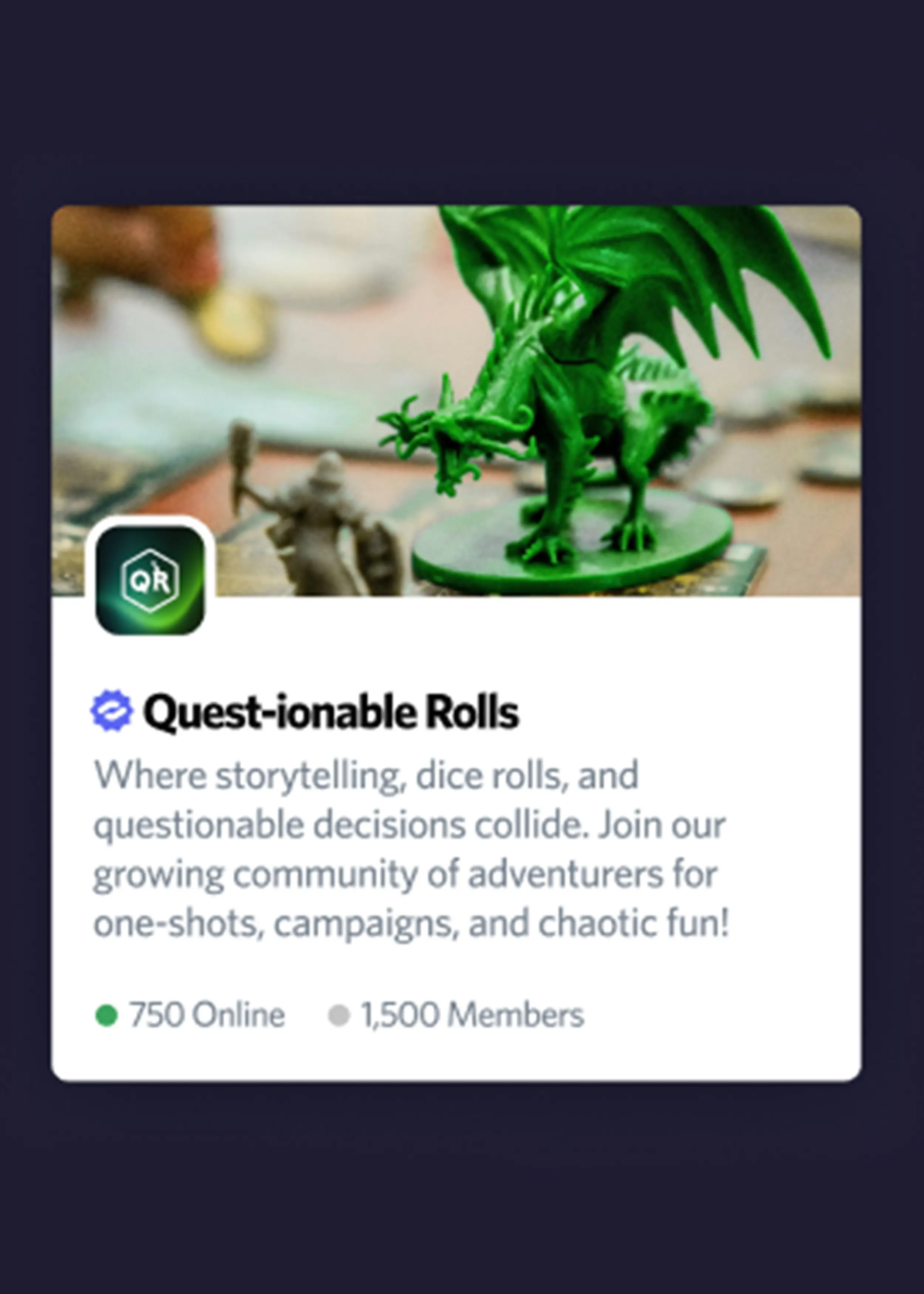924x1294 pixels.
Task: Click the gray members status dot
Action: click(x=339, y=1015)
